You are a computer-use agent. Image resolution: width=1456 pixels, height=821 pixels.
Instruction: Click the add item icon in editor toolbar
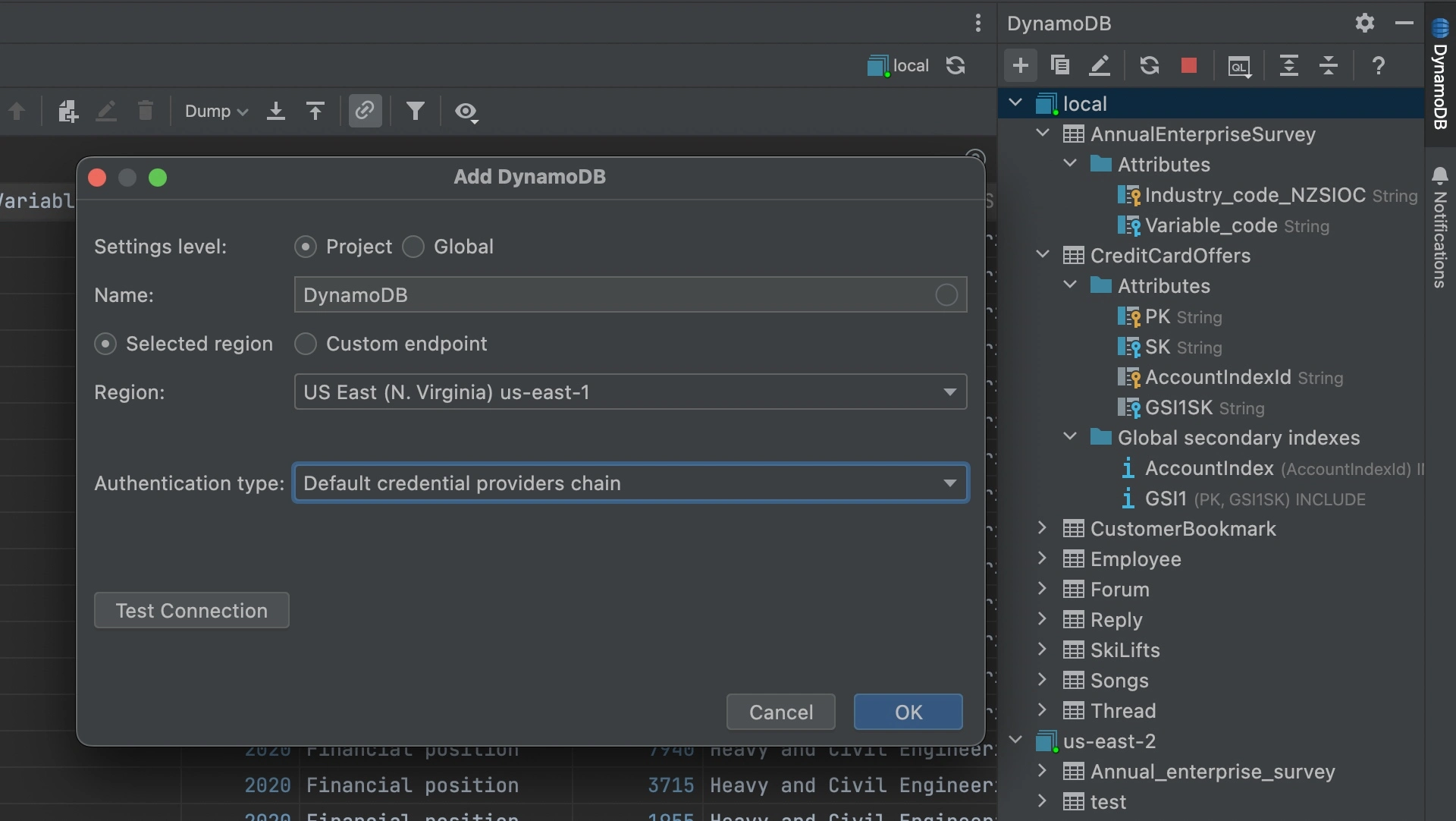(x=67, y=111)
